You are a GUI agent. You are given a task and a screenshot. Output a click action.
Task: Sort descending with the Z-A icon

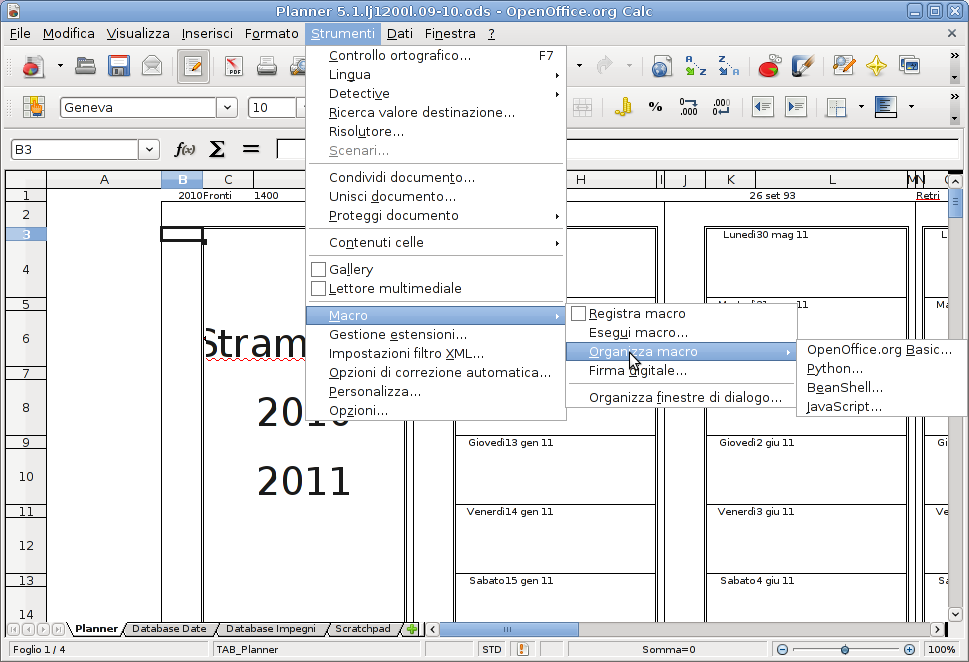click(729, 66)
